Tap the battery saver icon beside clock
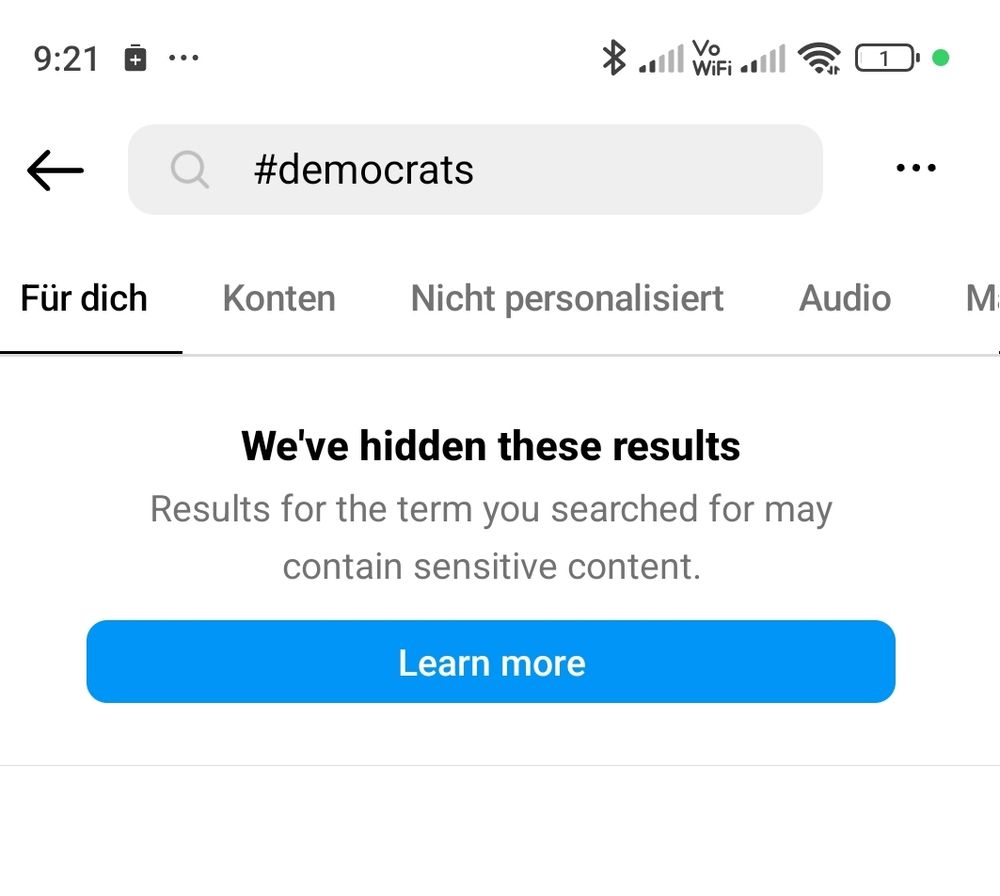Screen dimensions: 1000x896 [135, 58]
